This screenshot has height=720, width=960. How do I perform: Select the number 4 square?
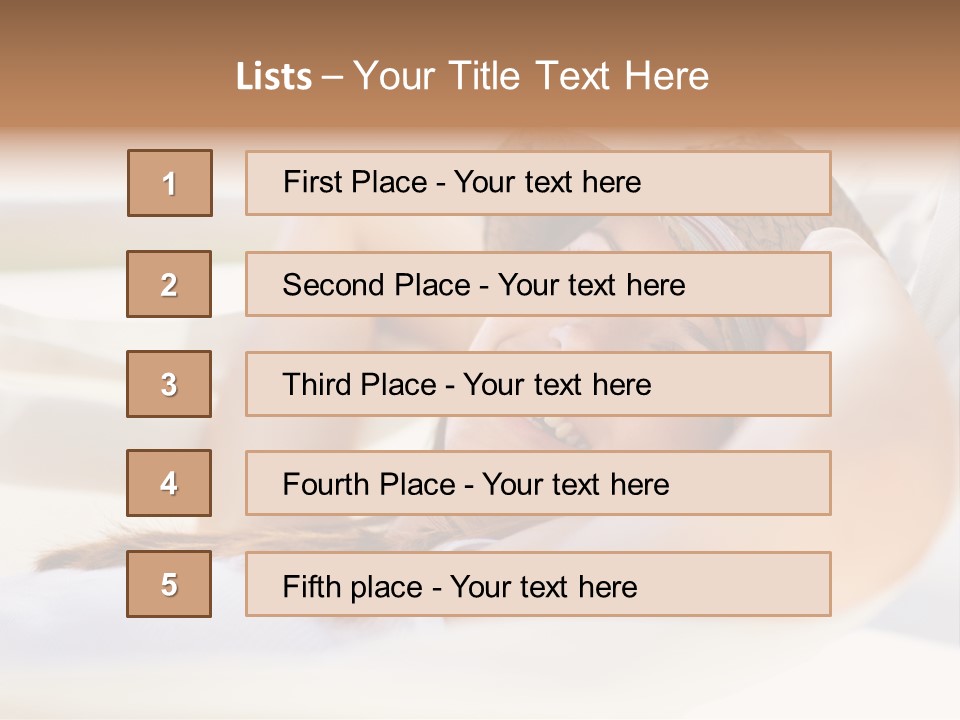(169, 483)
